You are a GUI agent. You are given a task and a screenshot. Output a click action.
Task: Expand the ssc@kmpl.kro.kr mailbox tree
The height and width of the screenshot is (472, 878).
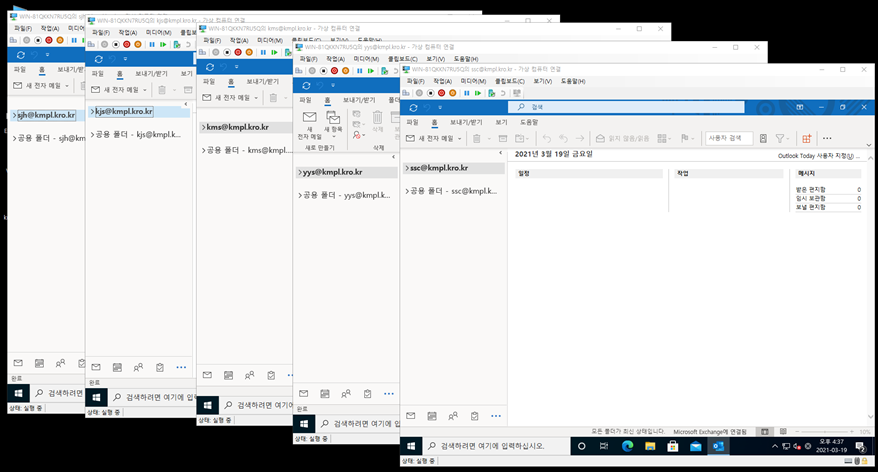coord(407,168)
